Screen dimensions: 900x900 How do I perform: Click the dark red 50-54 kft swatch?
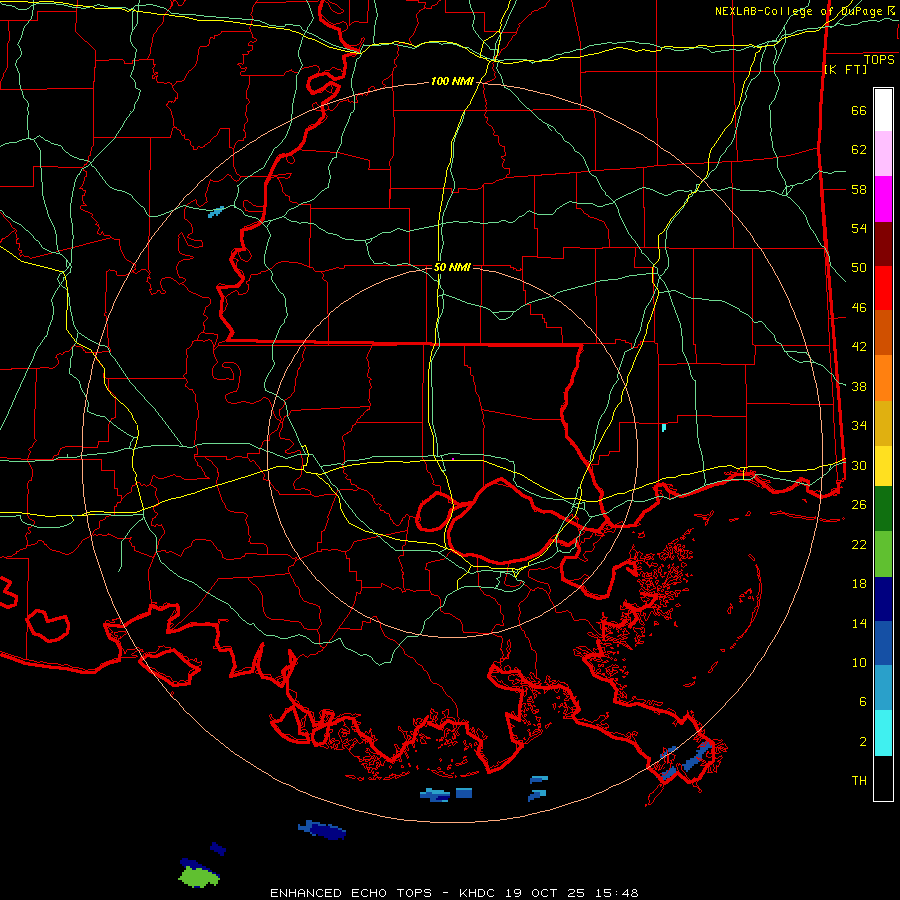883,245
